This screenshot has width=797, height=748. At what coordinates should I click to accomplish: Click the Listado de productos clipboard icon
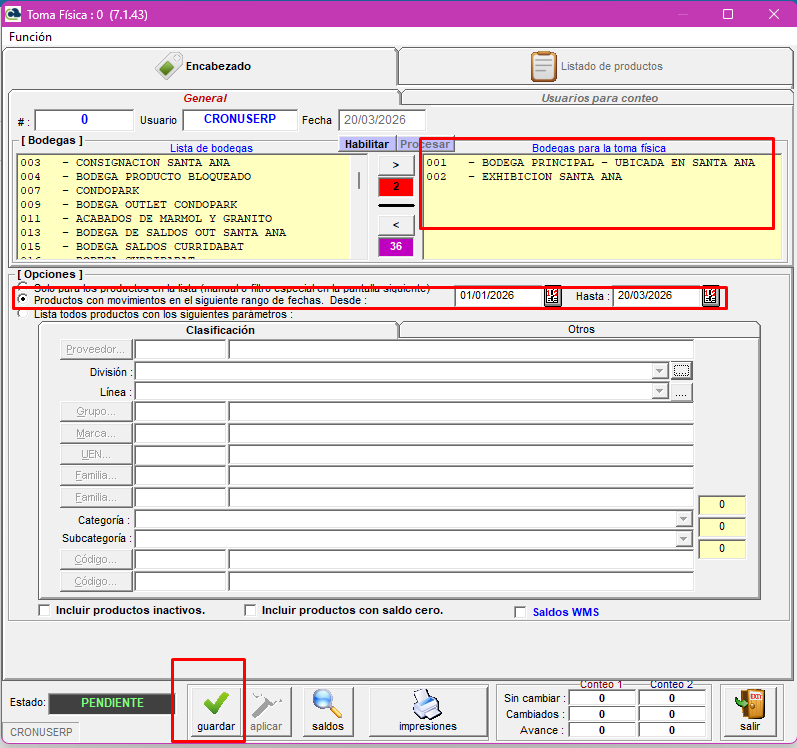[x=543, y=66]
